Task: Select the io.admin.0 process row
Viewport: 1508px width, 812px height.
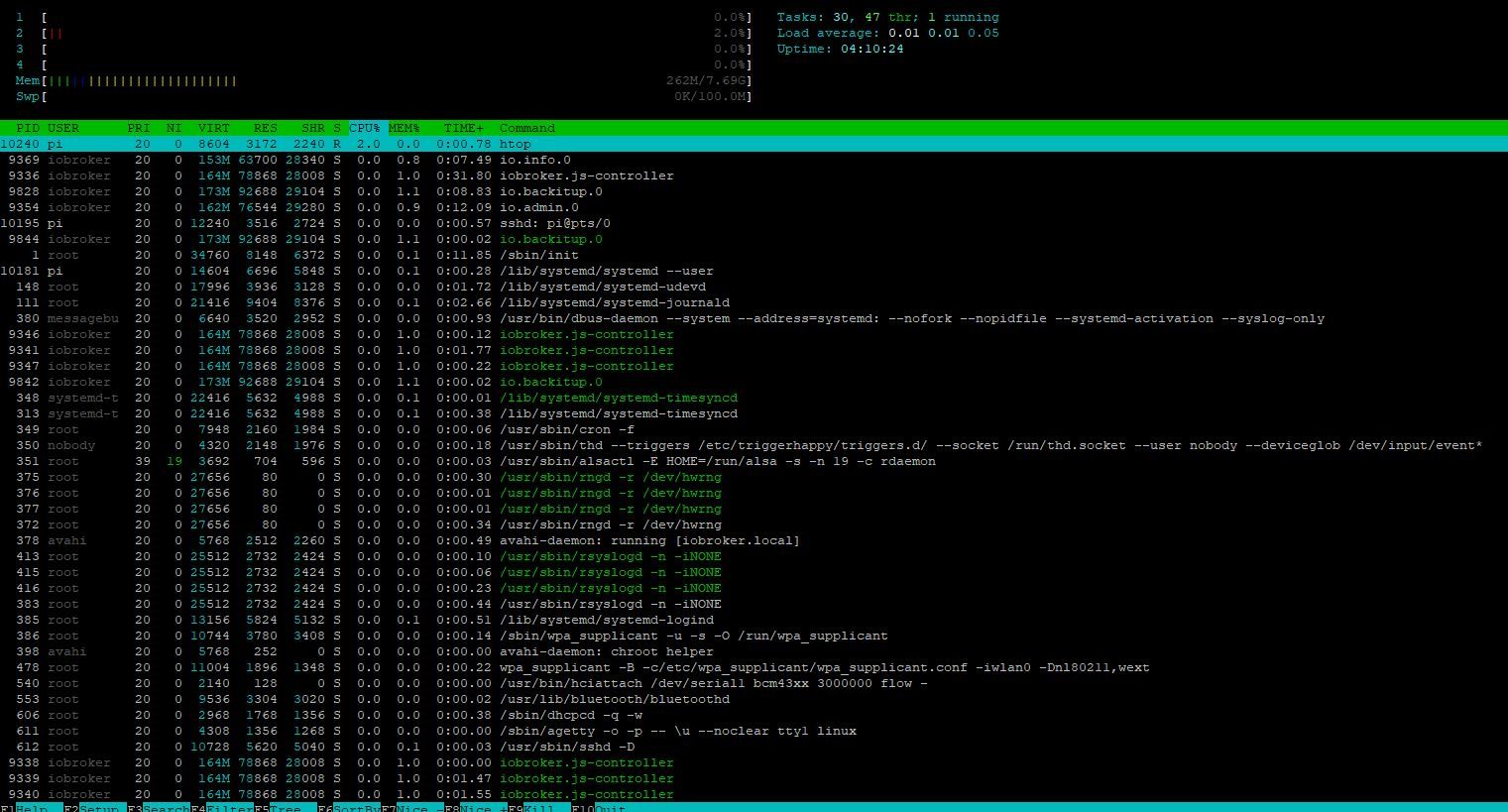Action: coord(754,207)
